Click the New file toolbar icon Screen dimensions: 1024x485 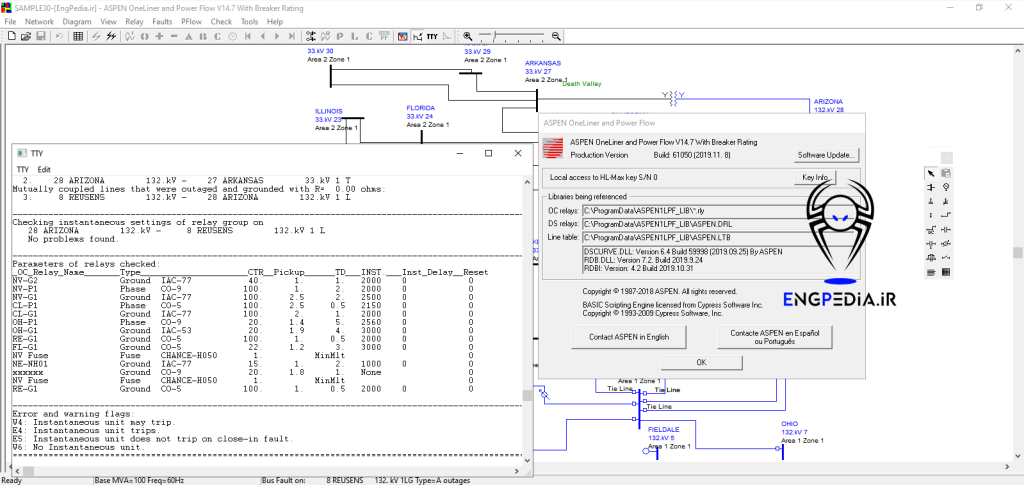pos(12,36)
